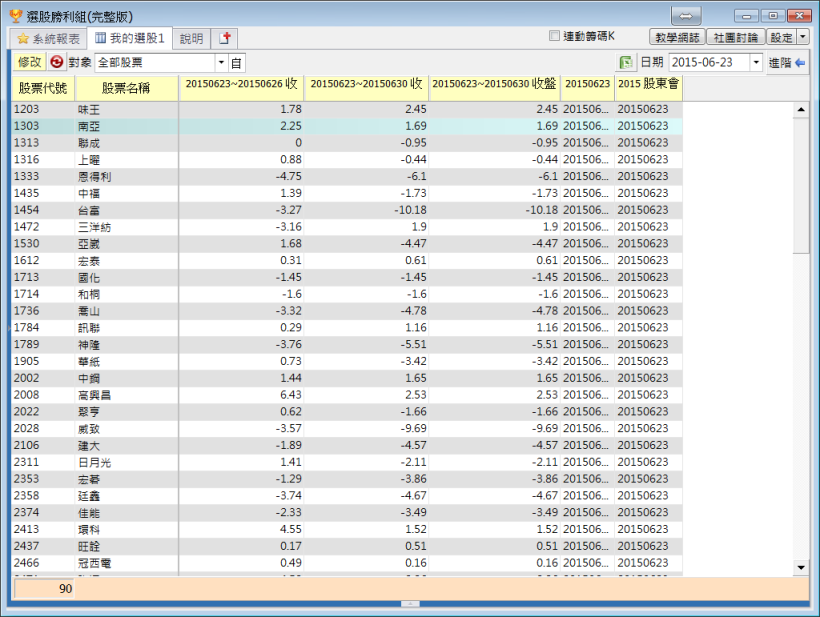Screen dimensions: 820x617
Task: Click the 社團討論 button
Action: pyautogui.click(x=736, y=37)
